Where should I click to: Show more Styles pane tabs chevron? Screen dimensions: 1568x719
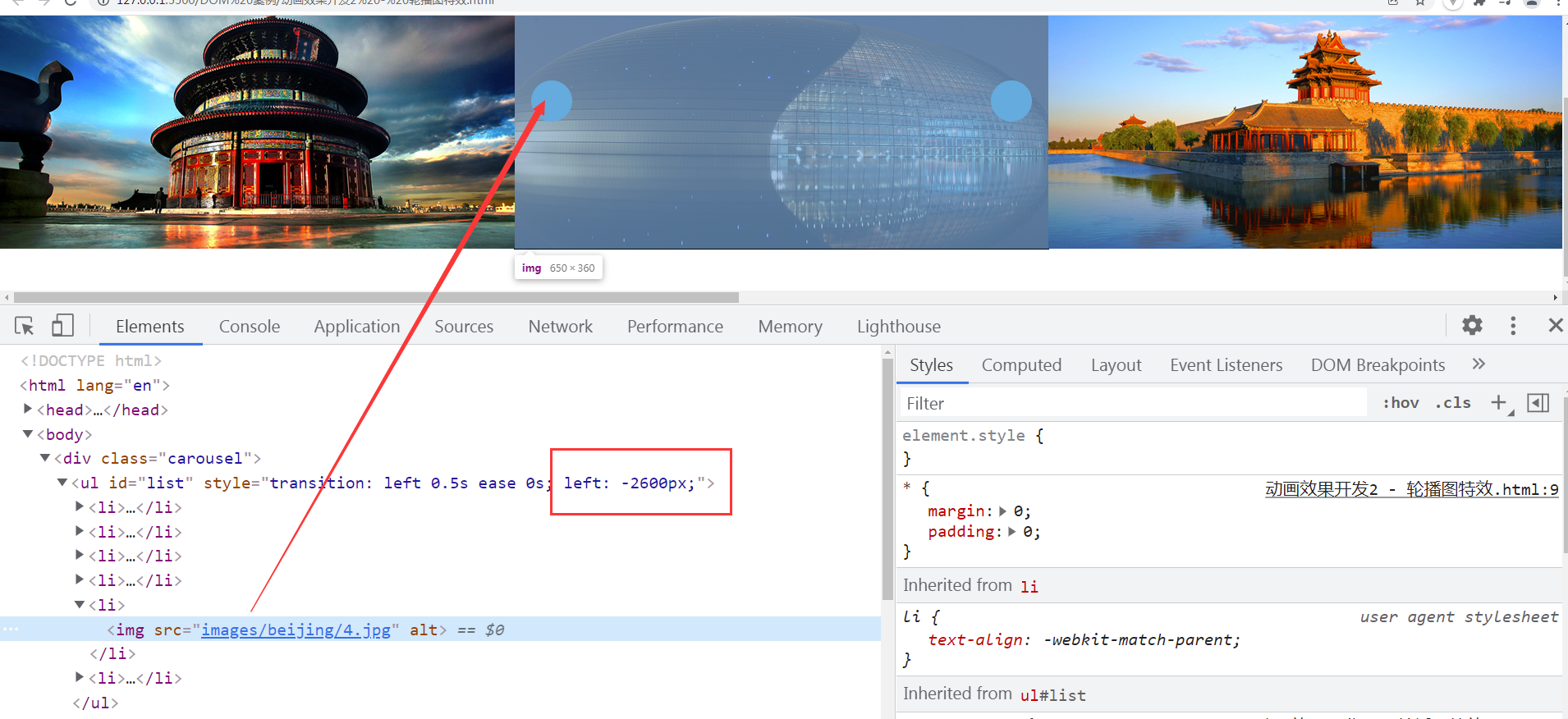tap(1479, 364)
